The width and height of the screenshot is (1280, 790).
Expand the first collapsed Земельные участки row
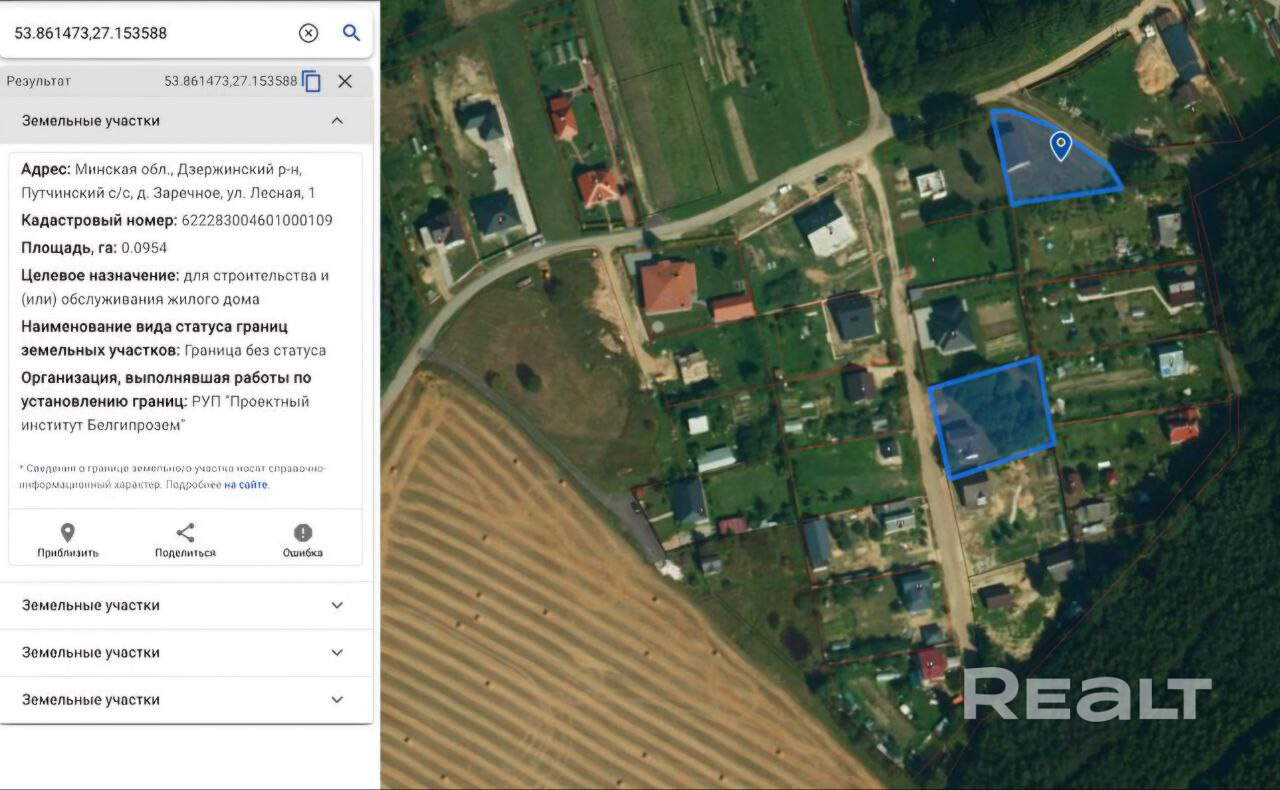click(x=337, y=605)
